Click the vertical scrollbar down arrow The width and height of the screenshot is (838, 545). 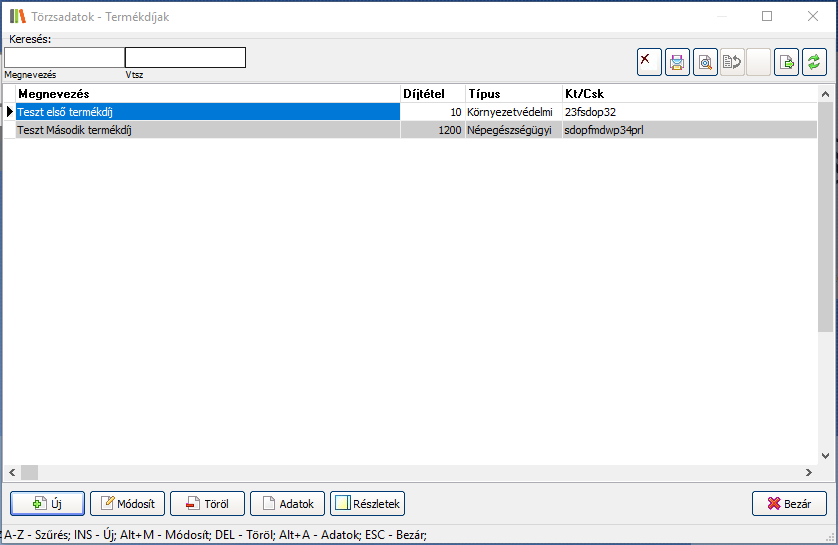pos(825,456)
